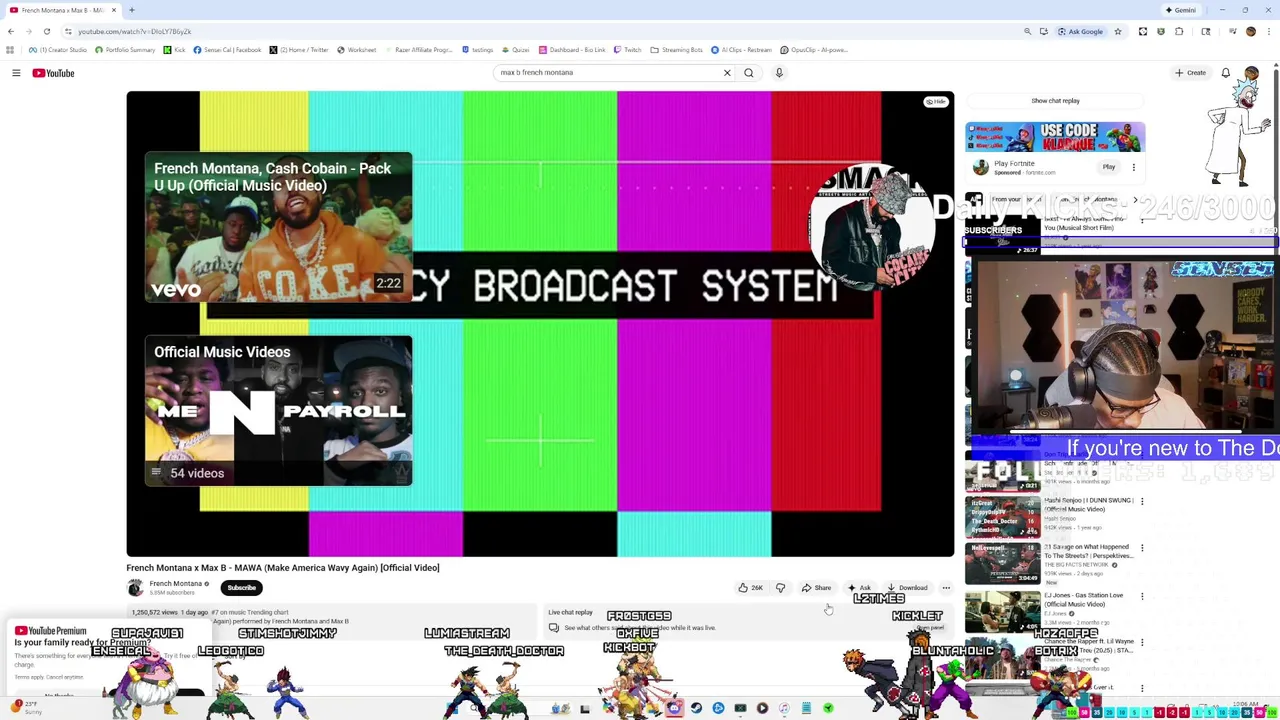Share the MAWA video

click(816, 588)
